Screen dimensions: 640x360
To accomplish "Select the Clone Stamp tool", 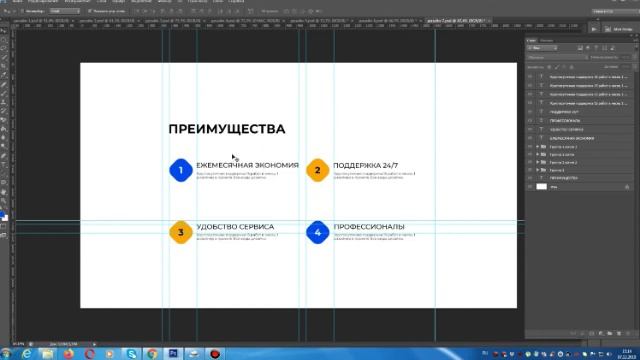I will click(x=4, y=102).
